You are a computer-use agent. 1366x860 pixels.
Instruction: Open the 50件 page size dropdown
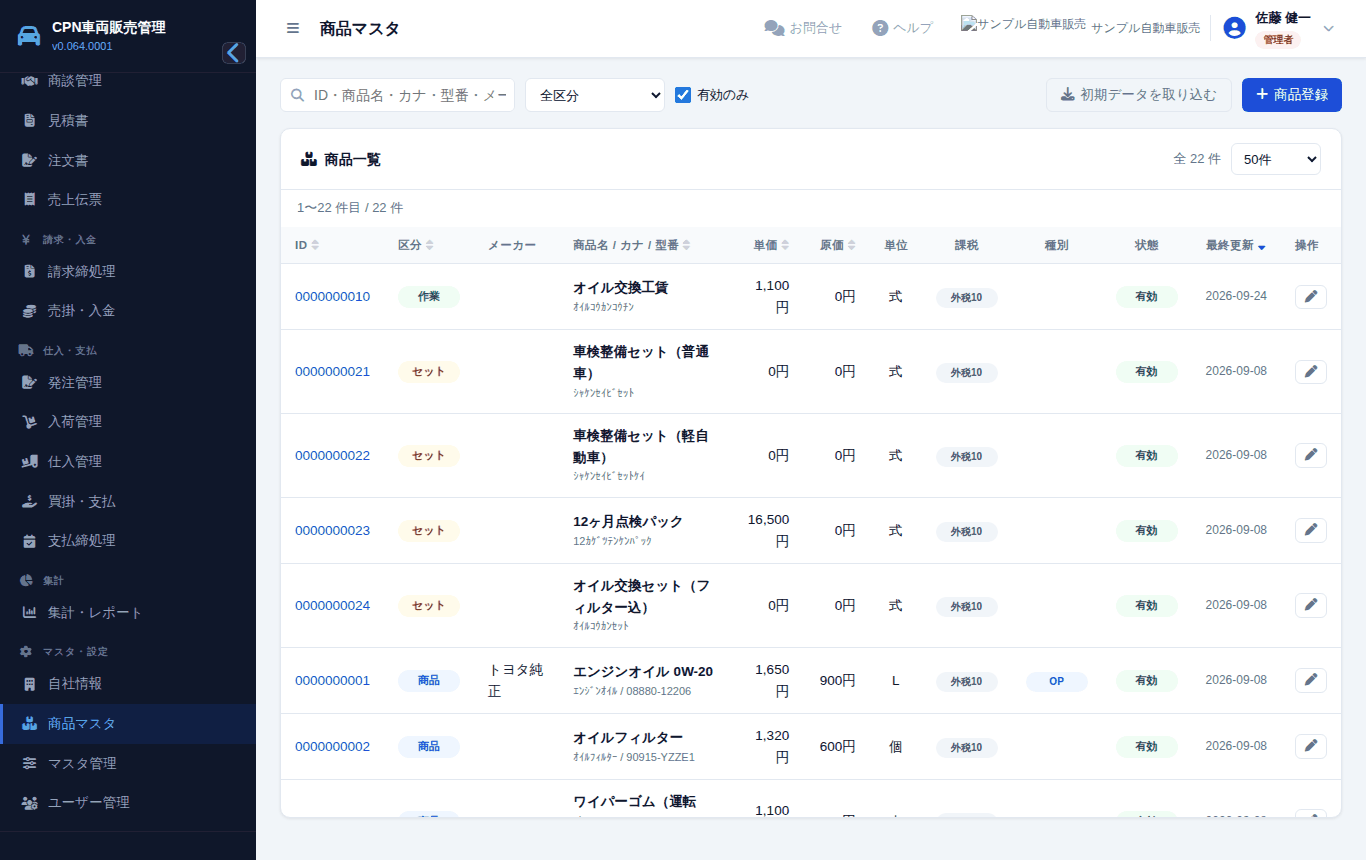pyautogui.click(x=1276, y=159)
